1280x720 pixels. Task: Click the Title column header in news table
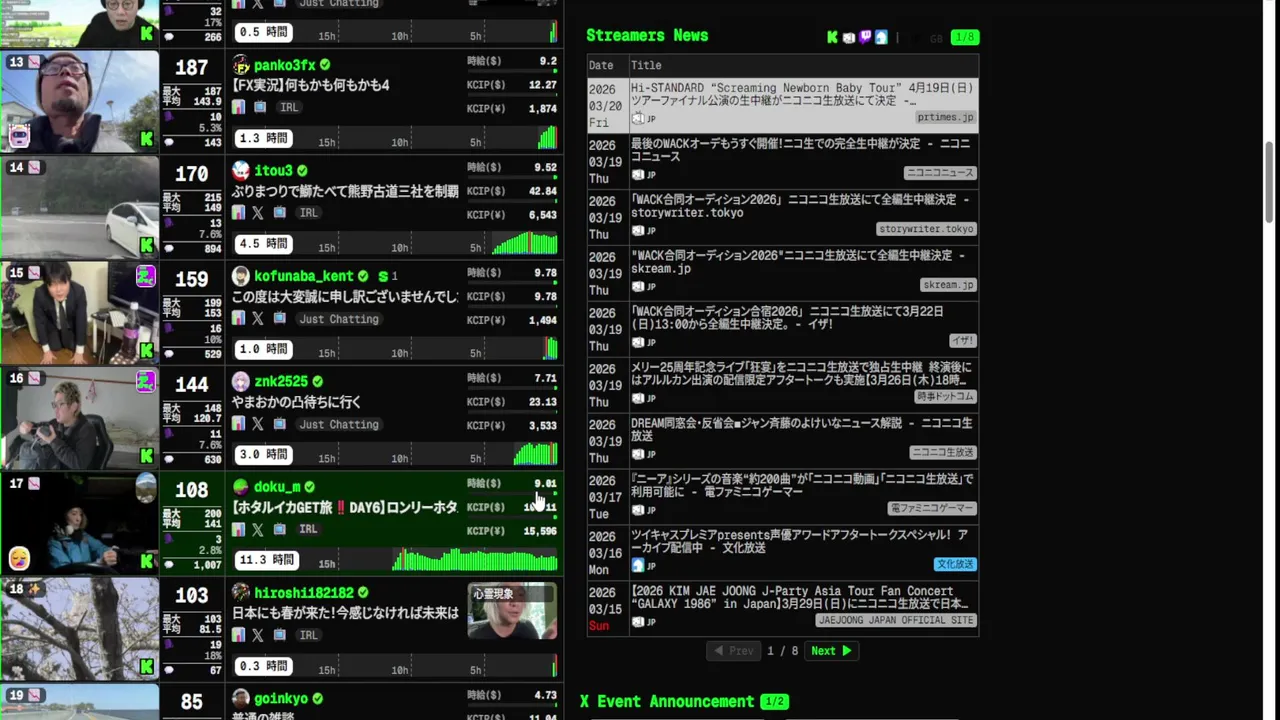point(646,65)
